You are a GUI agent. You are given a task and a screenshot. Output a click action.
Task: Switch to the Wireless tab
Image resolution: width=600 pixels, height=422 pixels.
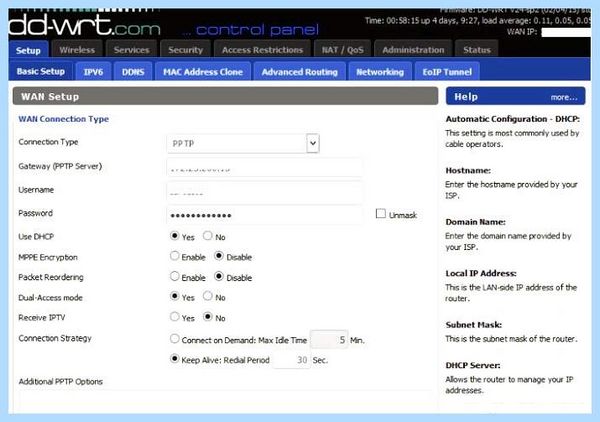click(77, 50)
